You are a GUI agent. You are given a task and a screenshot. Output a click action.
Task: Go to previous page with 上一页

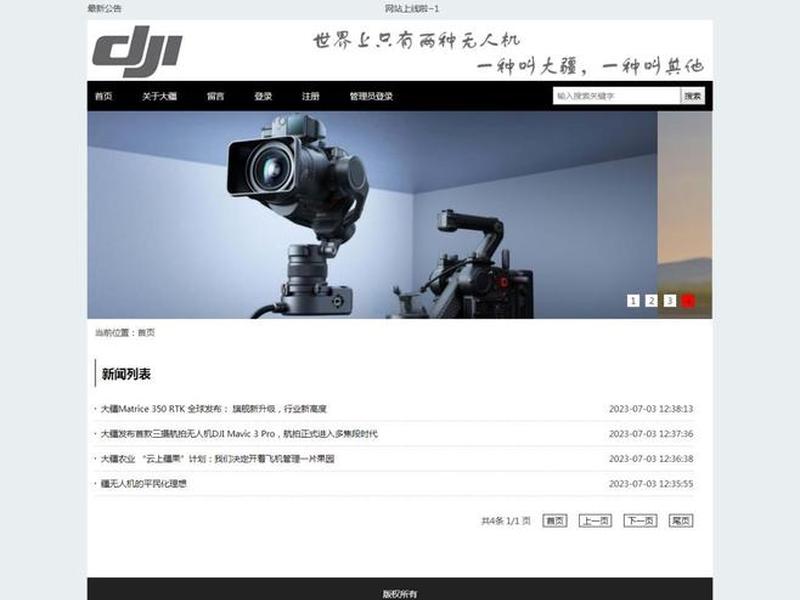pyautogui.click(x=595, y=521)
